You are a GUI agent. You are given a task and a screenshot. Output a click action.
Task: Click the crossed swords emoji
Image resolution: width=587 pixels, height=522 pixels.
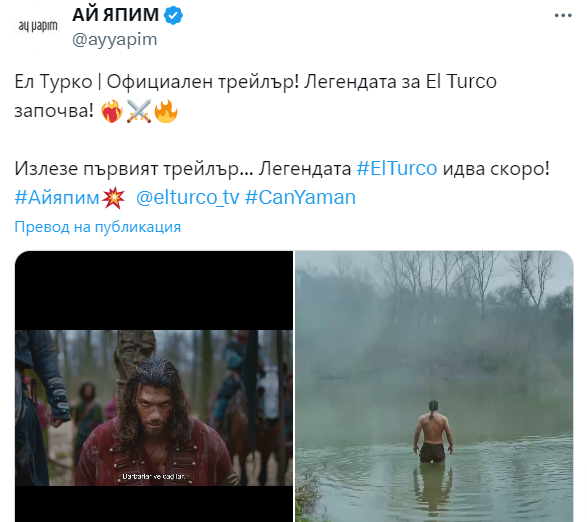tap(139, 111)
